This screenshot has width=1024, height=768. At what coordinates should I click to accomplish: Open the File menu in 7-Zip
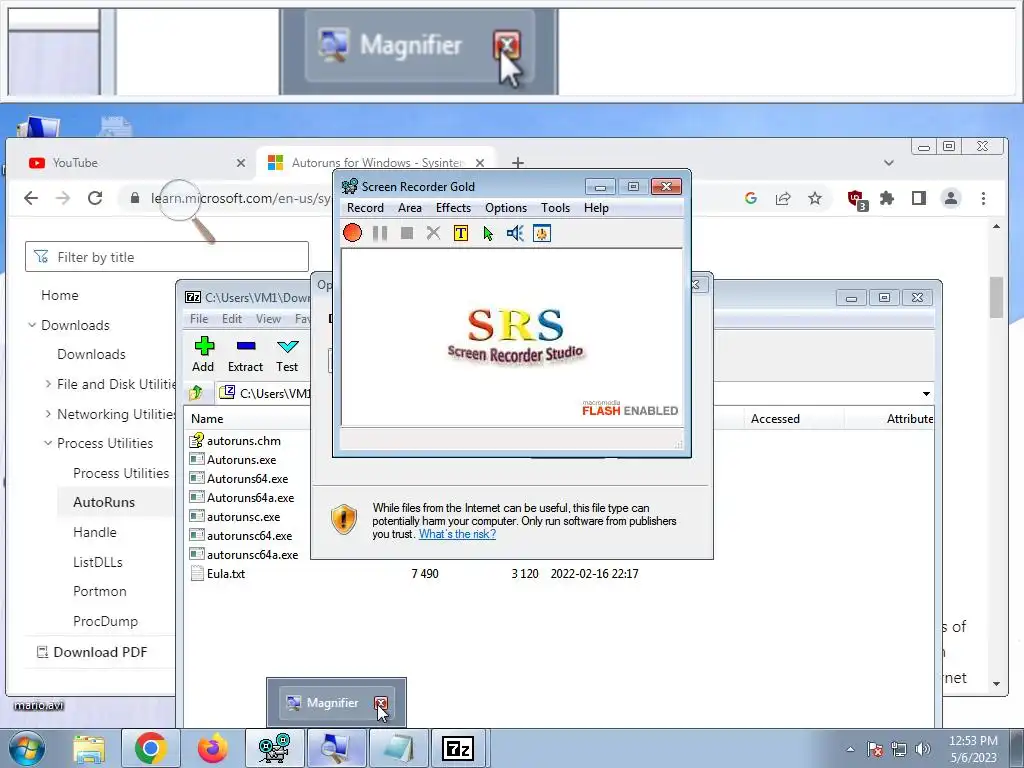click(x=199, y=319)
